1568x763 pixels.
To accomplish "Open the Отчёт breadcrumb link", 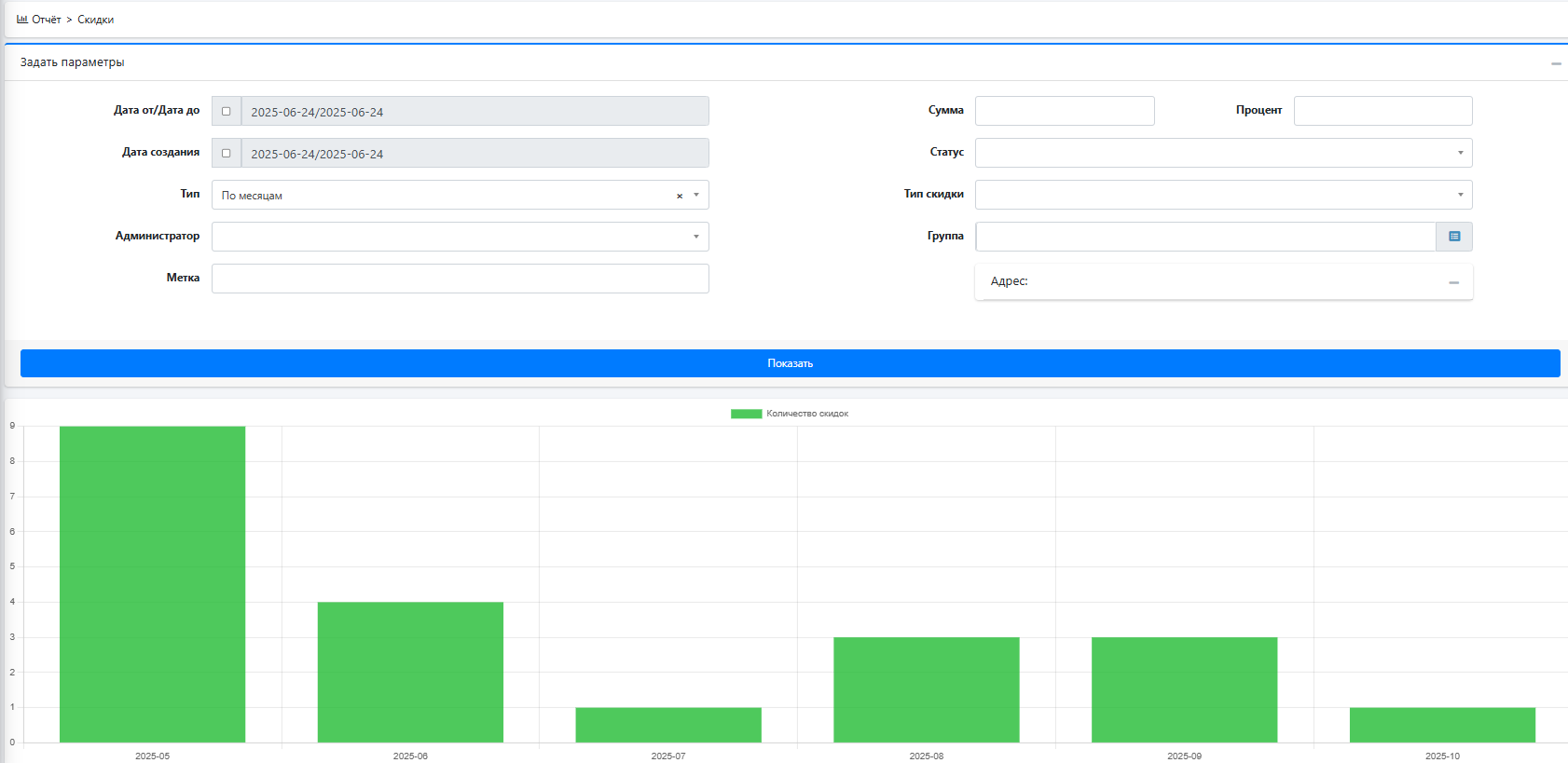I will click(x=46, y=20).
